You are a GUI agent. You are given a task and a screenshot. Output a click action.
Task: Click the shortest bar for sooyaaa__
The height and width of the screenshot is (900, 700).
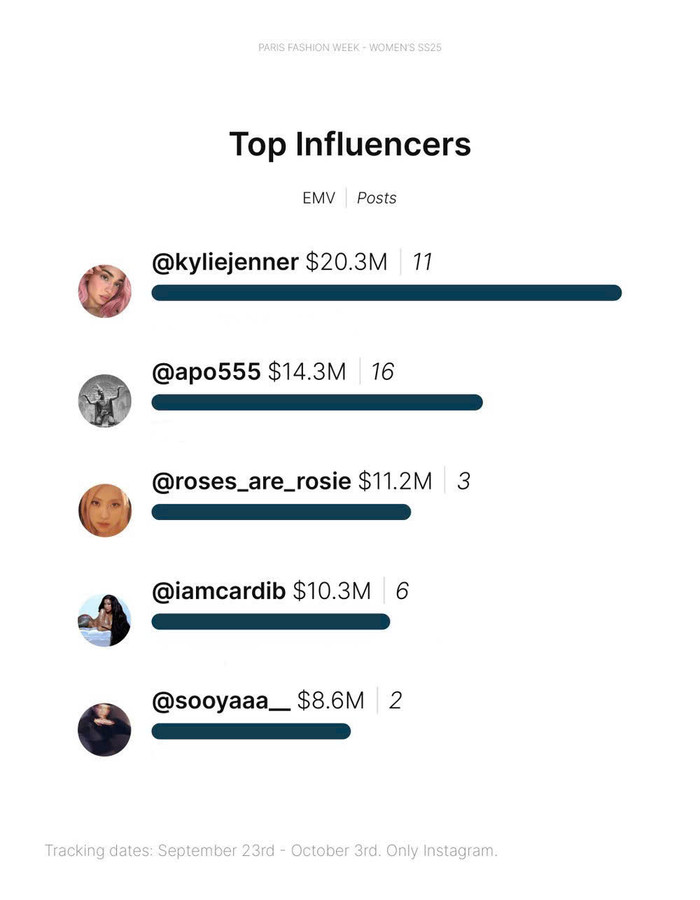251,731
